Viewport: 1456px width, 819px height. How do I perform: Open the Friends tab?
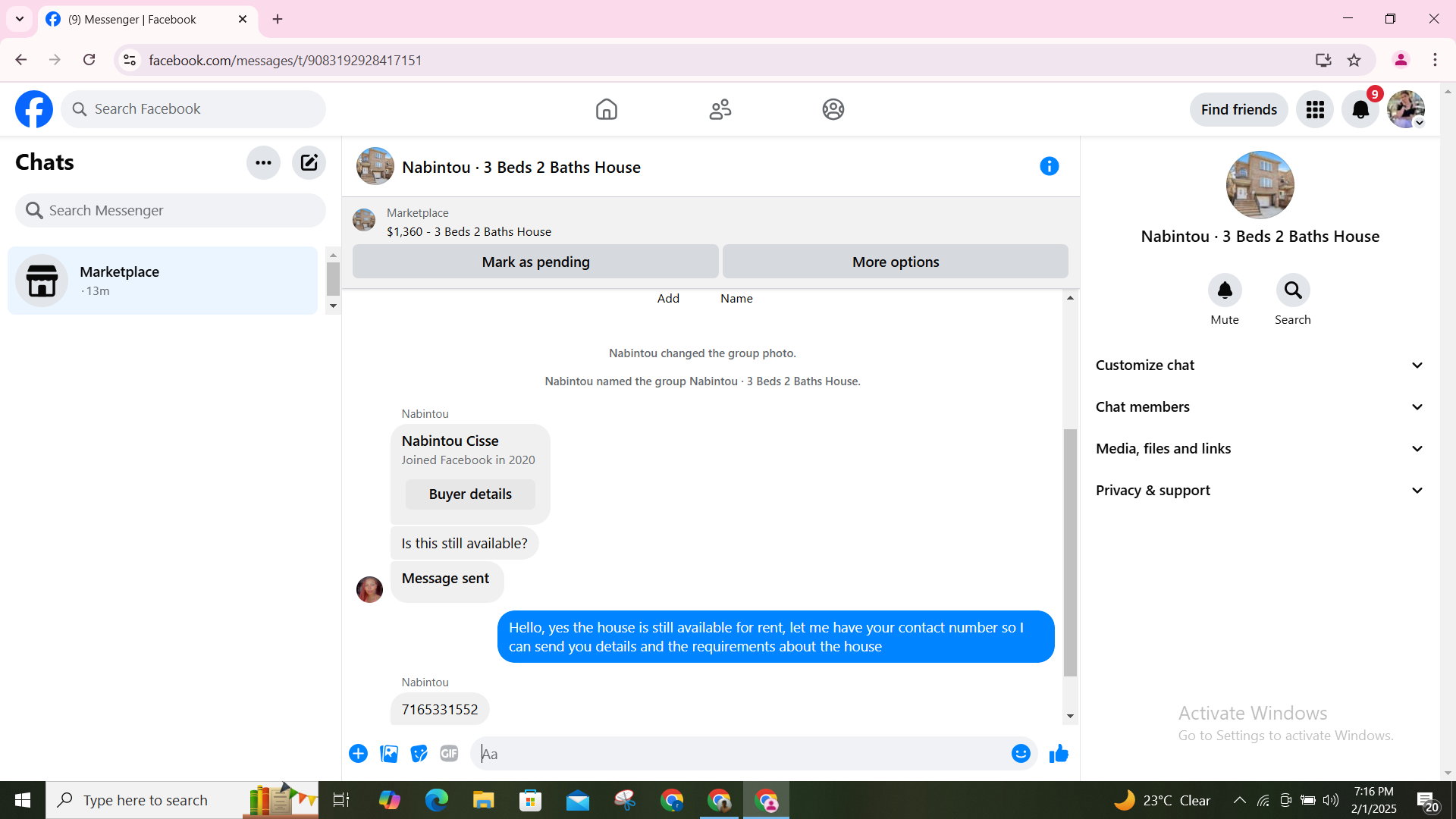[720, 109]
